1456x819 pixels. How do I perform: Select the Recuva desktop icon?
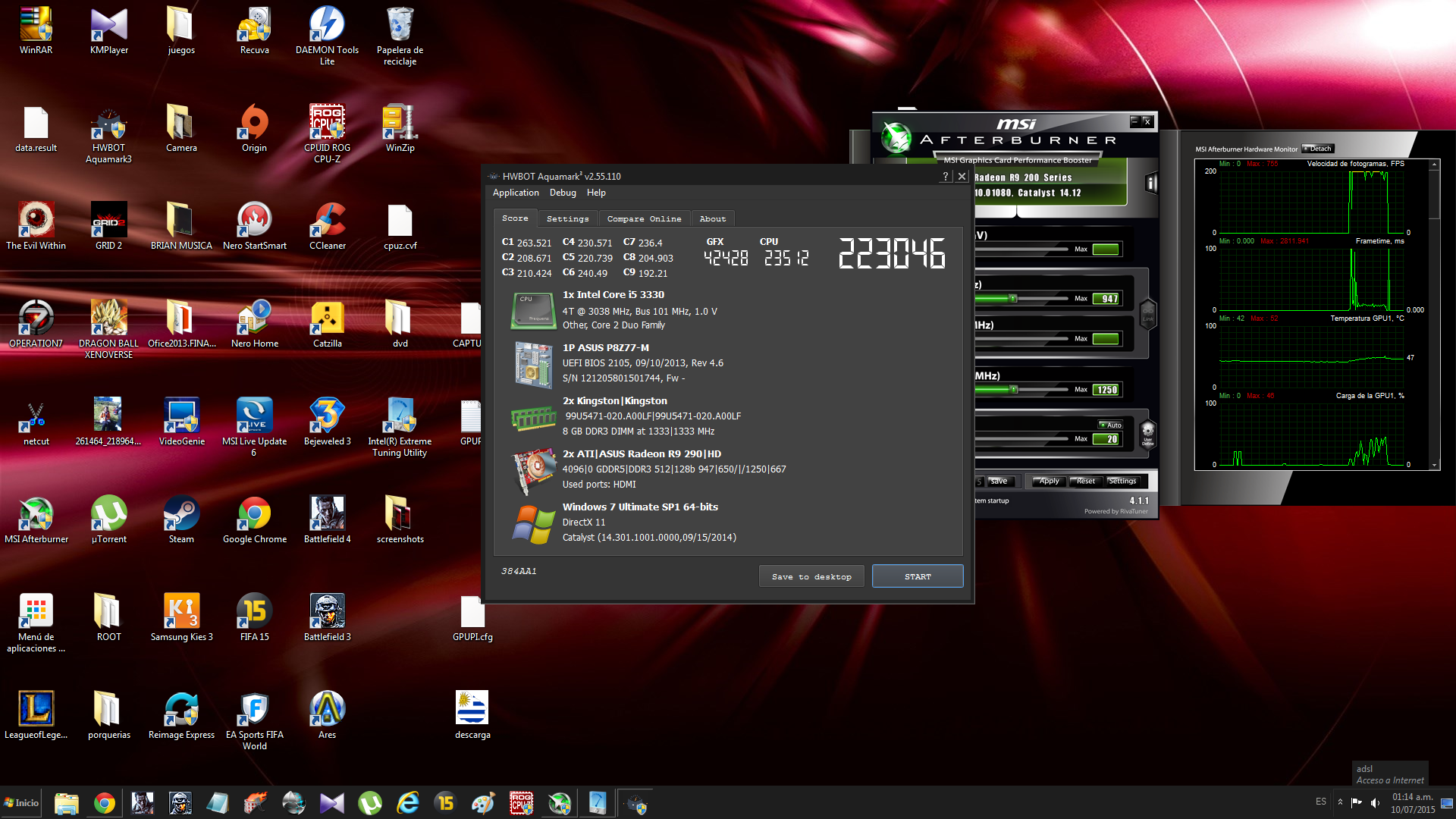[x=254, y=31]
